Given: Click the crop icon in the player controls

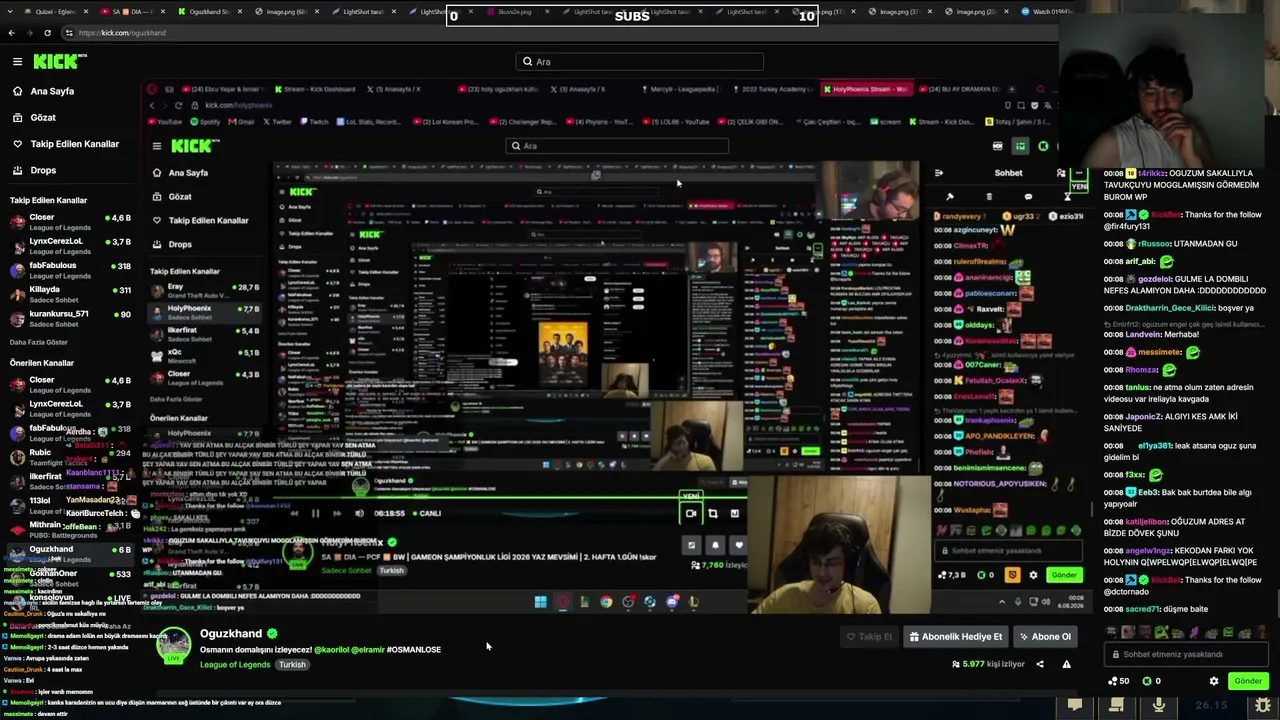Looking at the screenshot, I should coord(713,514).
